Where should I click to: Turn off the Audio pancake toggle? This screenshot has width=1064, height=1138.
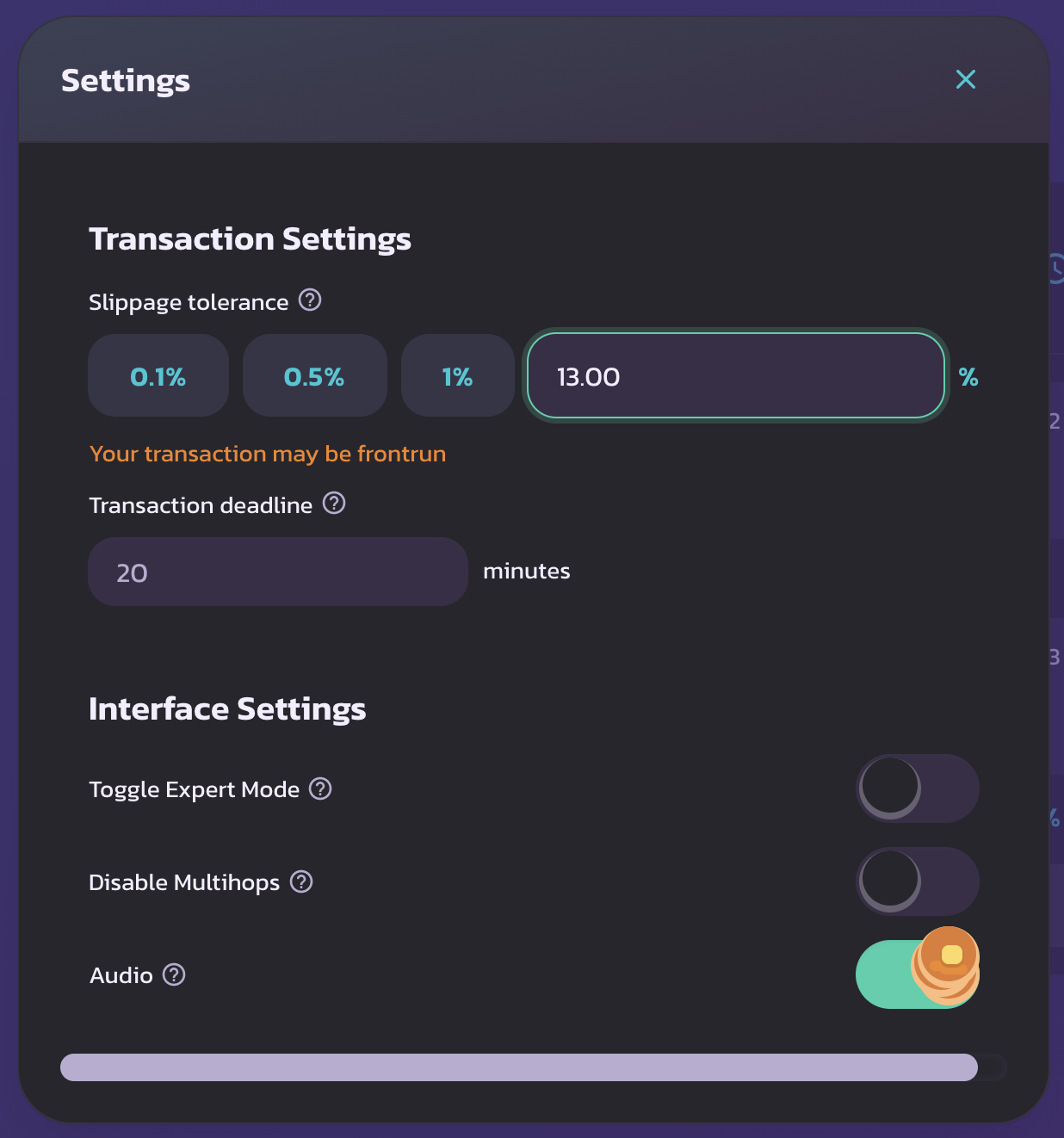tap(918, 974)
